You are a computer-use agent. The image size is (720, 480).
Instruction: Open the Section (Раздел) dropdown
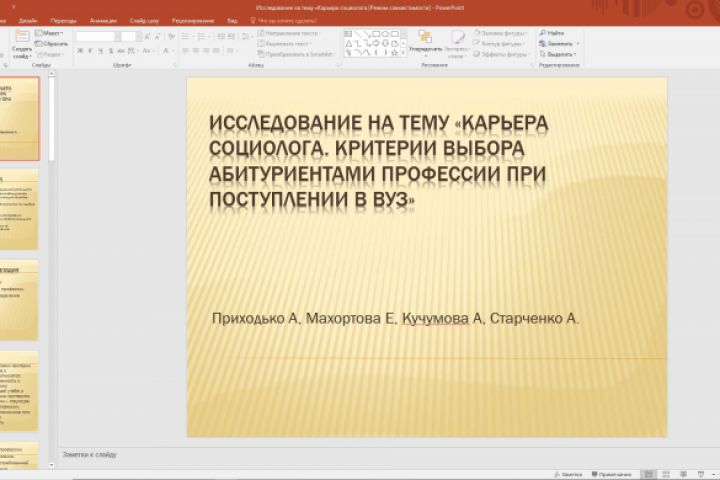pyautogui.click(x=50, y=54)
